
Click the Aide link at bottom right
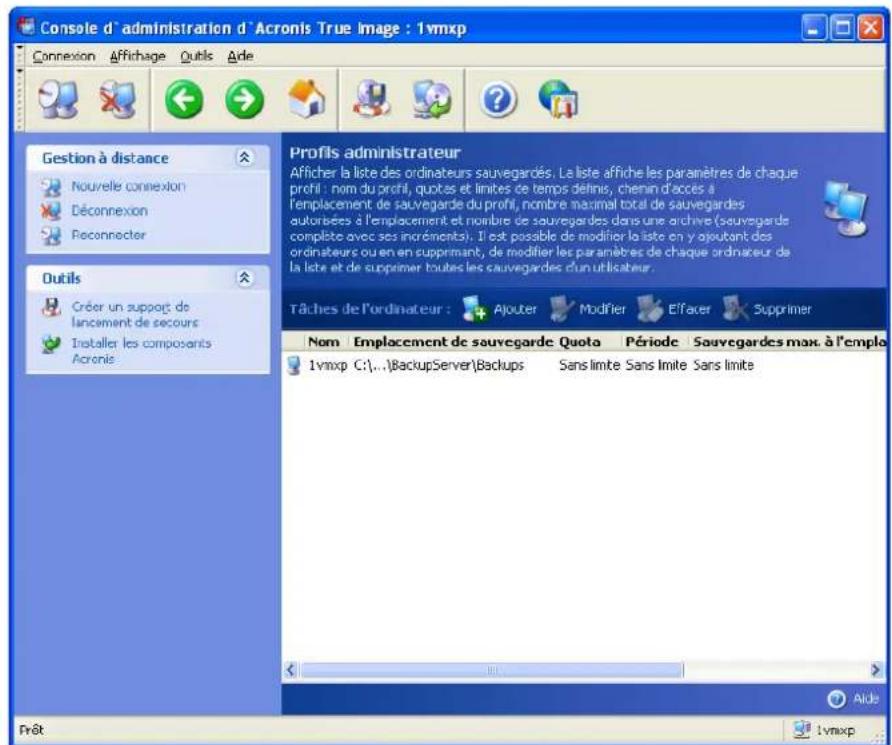pos(865,699)
